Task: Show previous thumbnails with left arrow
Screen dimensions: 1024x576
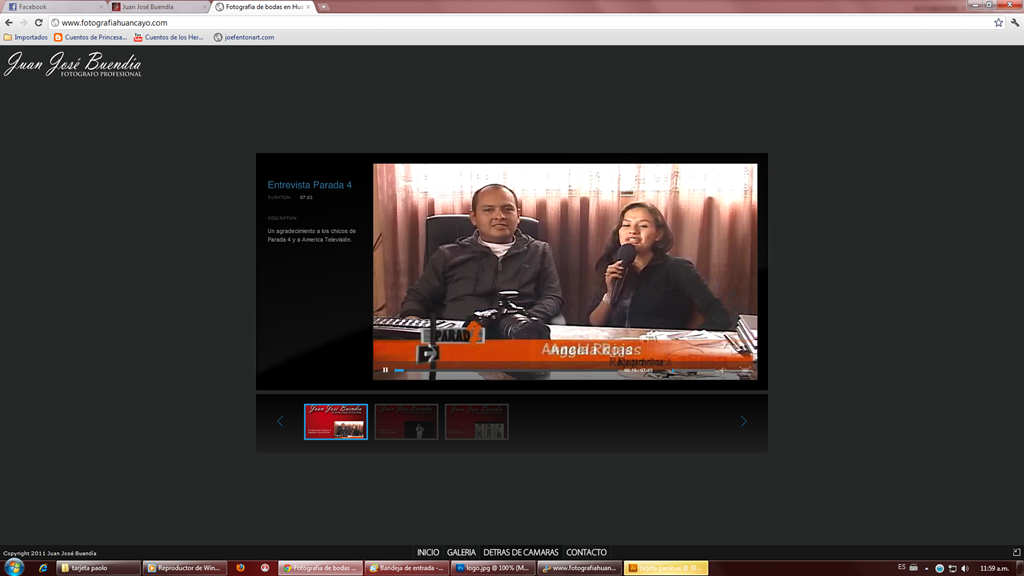Action: coord(280,421)
